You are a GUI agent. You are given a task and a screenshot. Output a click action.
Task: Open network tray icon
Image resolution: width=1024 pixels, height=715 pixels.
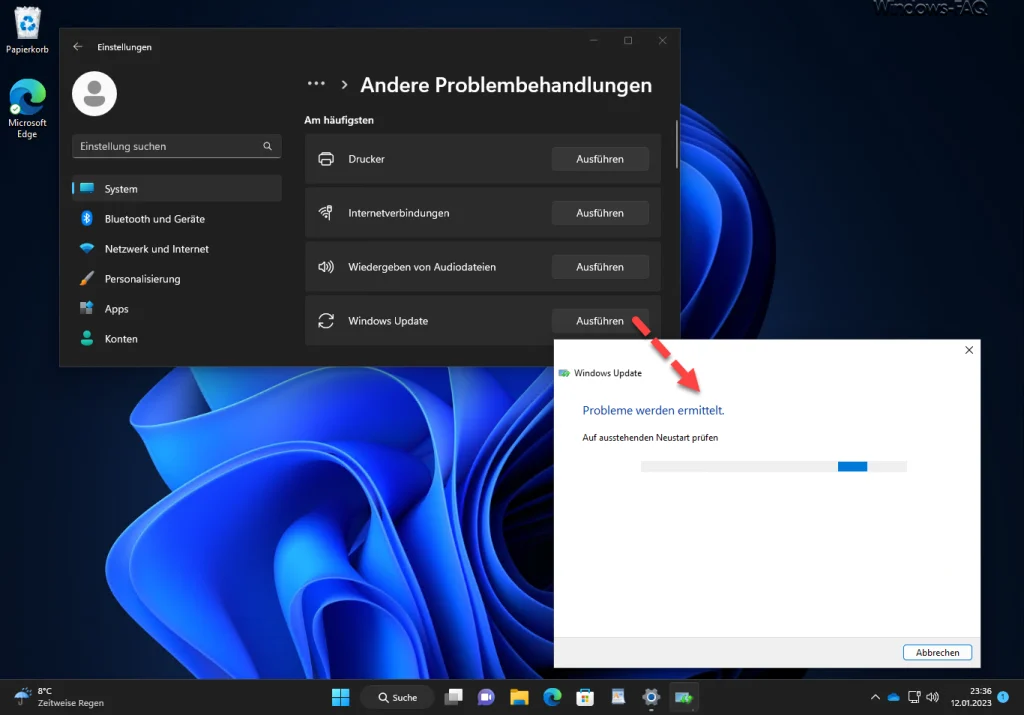pyautogui.click(x=914, y=697)
